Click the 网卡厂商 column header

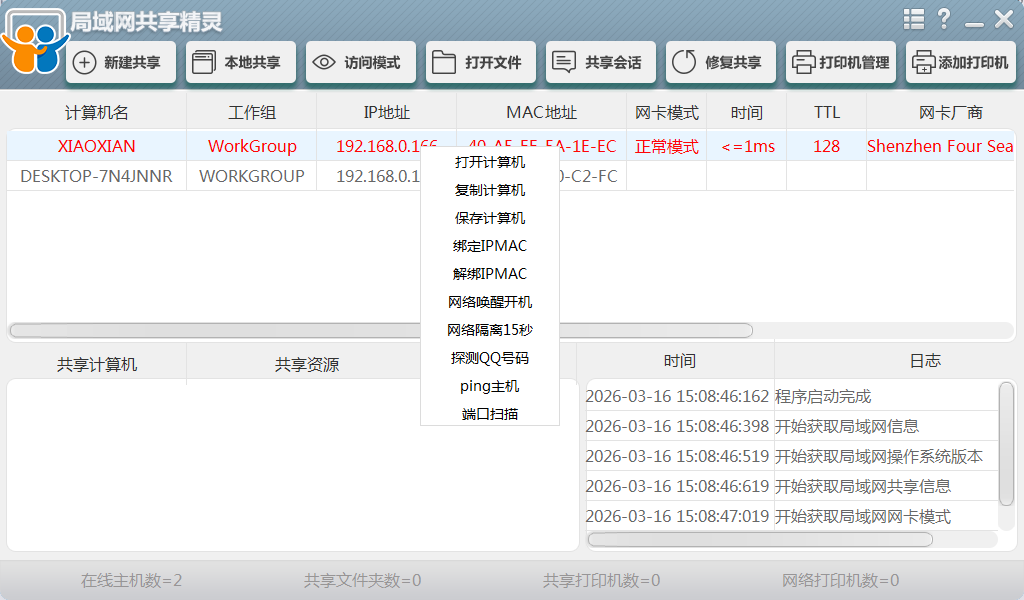(950, 112)
